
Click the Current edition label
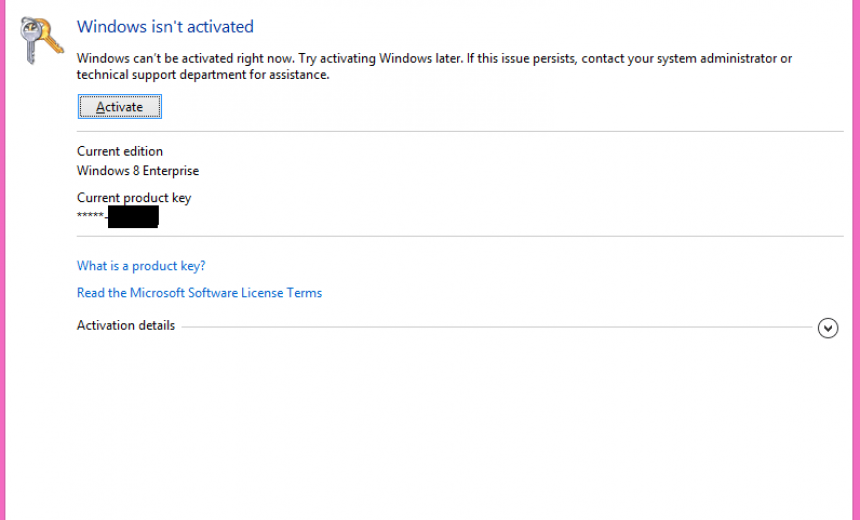coord(120,151)
